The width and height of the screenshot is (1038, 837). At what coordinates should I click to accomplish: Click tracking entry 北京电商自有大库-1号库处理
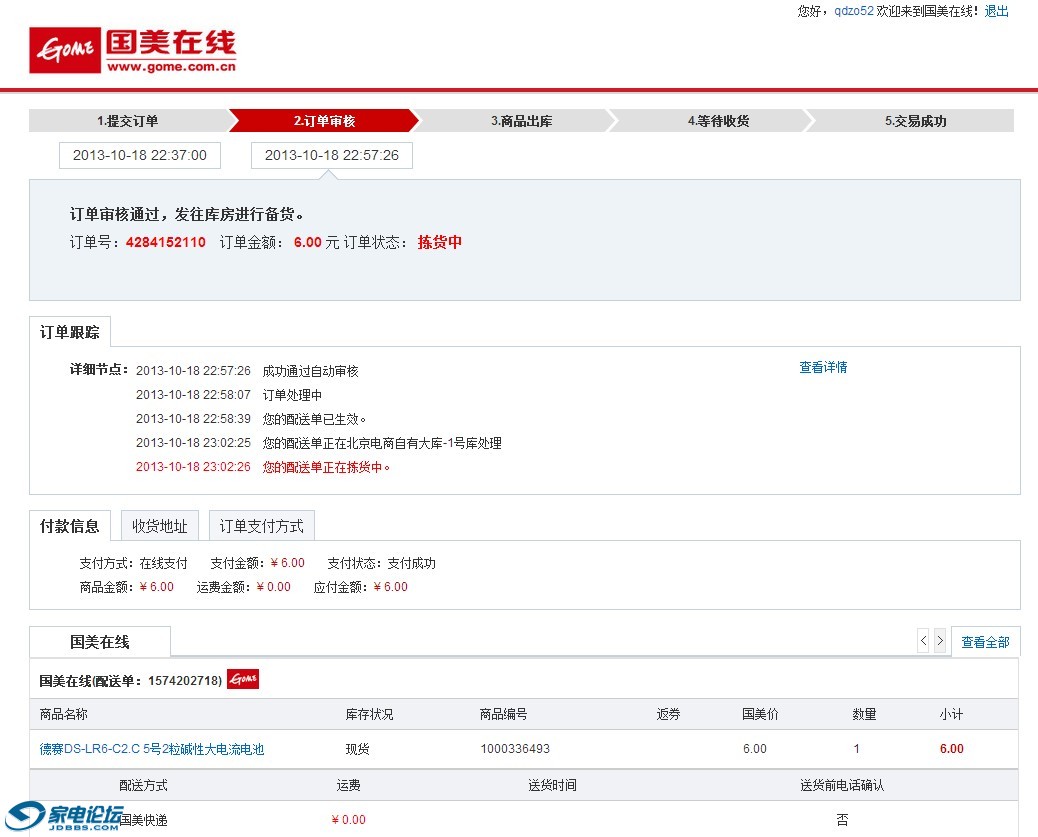tap(382, 443)
